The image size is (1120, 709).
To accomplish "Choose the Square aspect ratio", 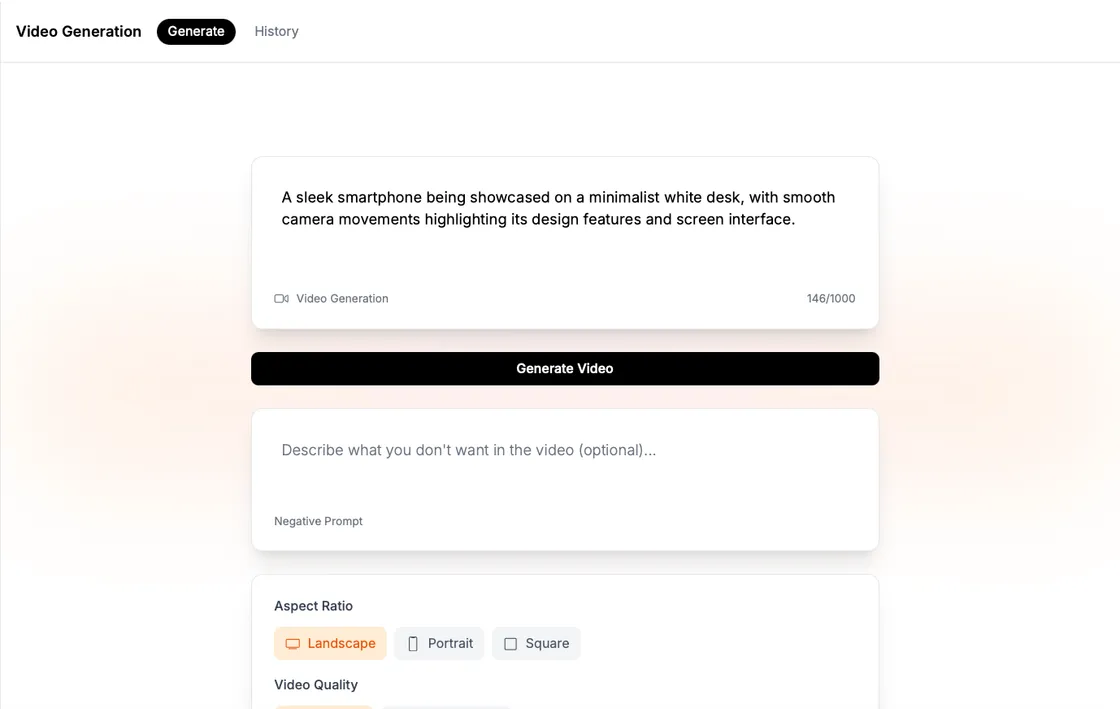I will (x=536, y=643).
